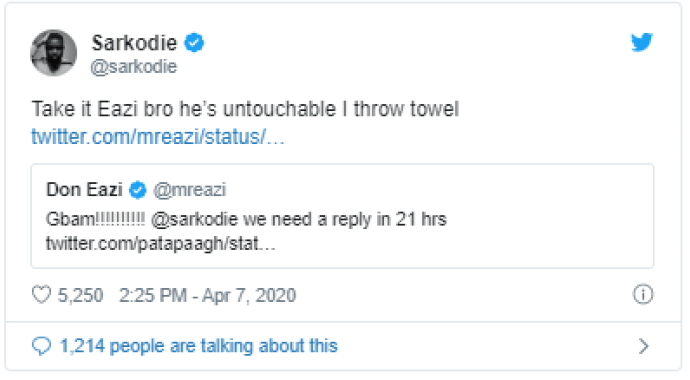Click the Twitter bird logo icon
The image size is (690, 380).
[642, 42]
